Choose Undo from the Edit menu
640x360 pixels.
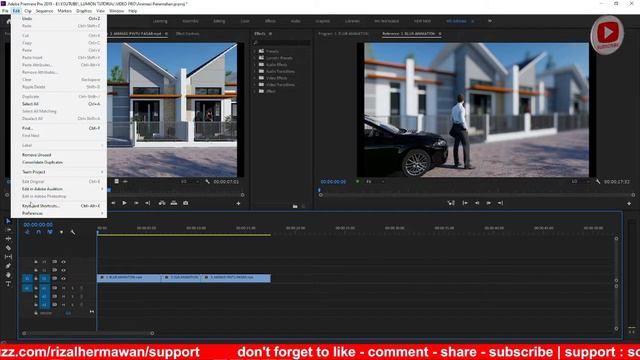[60, 19]
